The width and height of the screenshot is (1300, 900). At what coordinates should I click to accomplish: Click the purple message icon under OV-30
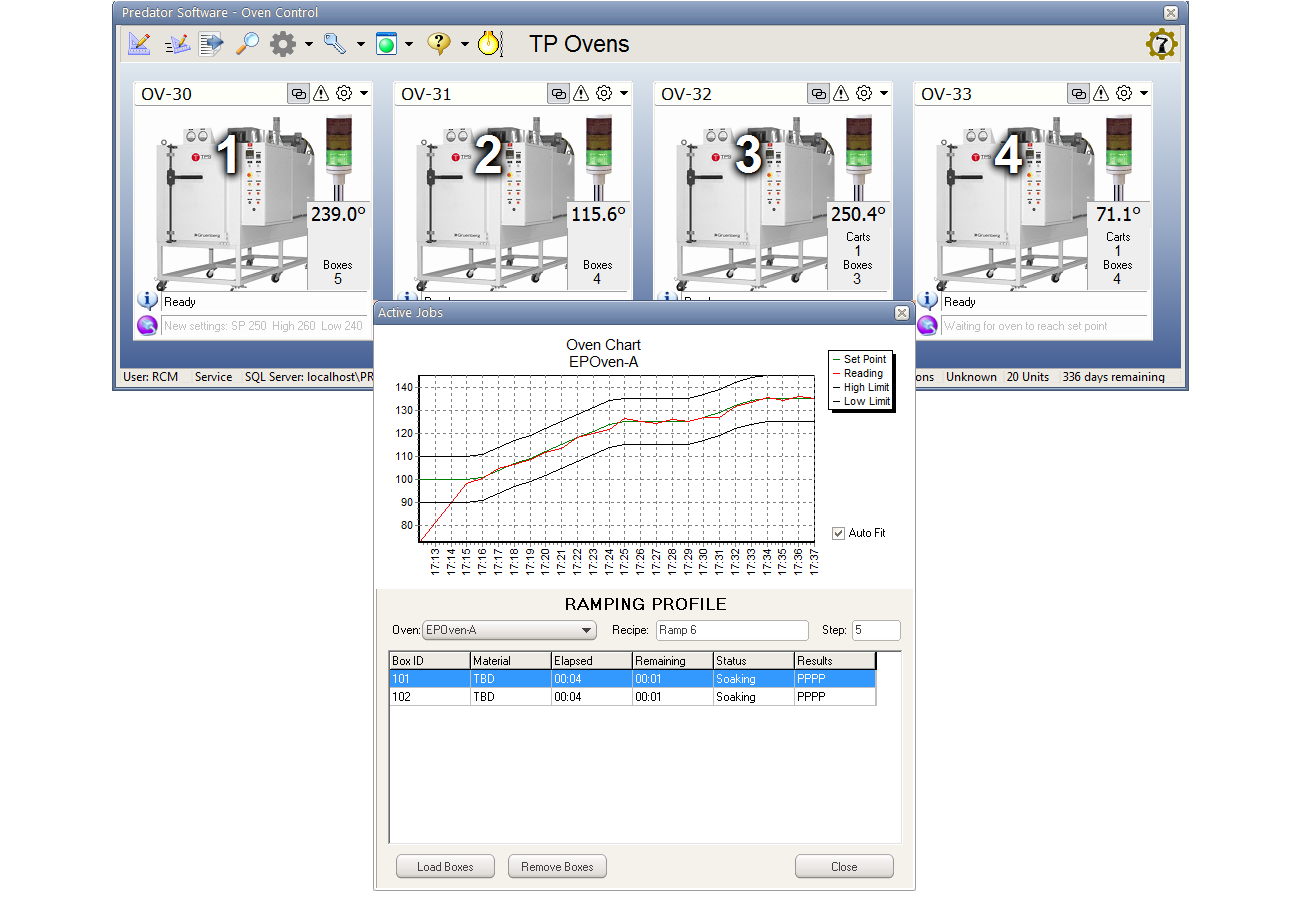coord(147,325)
